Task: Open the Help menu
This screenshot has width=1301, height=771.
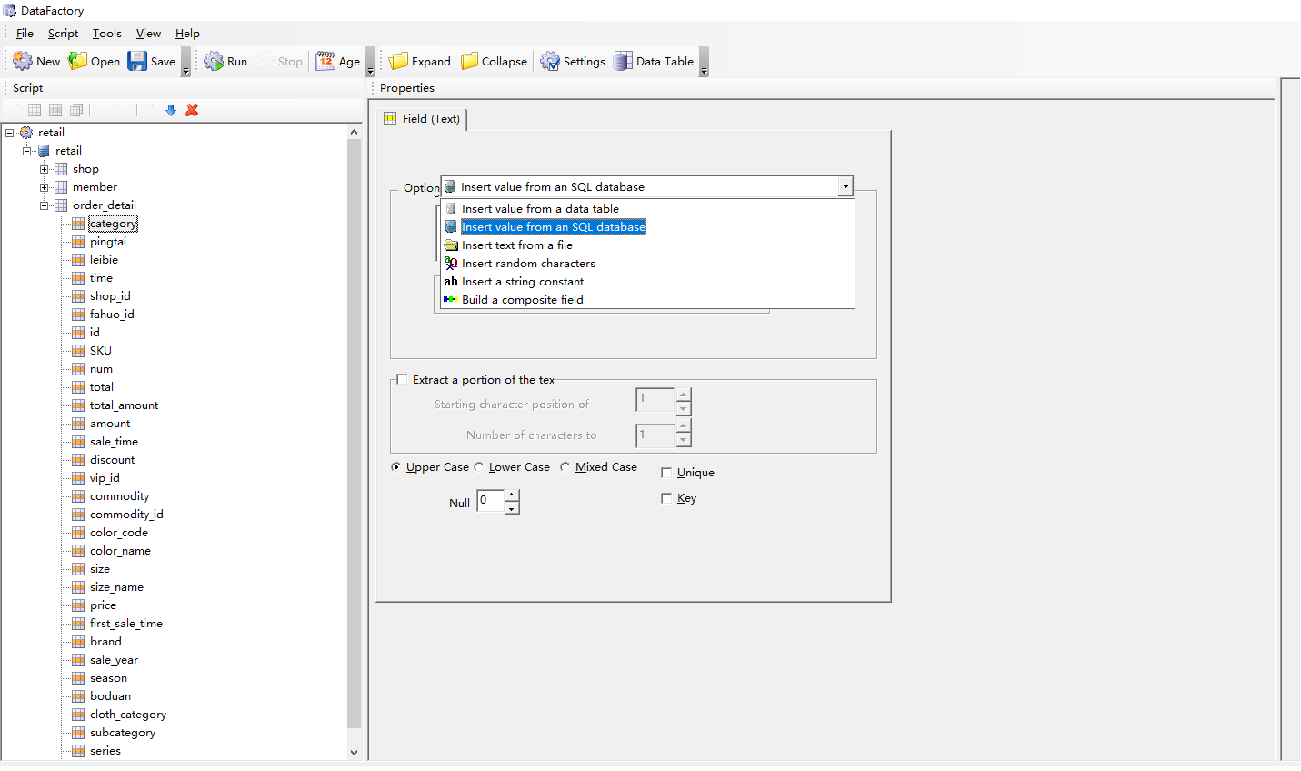Action: (x=187, y=34)
